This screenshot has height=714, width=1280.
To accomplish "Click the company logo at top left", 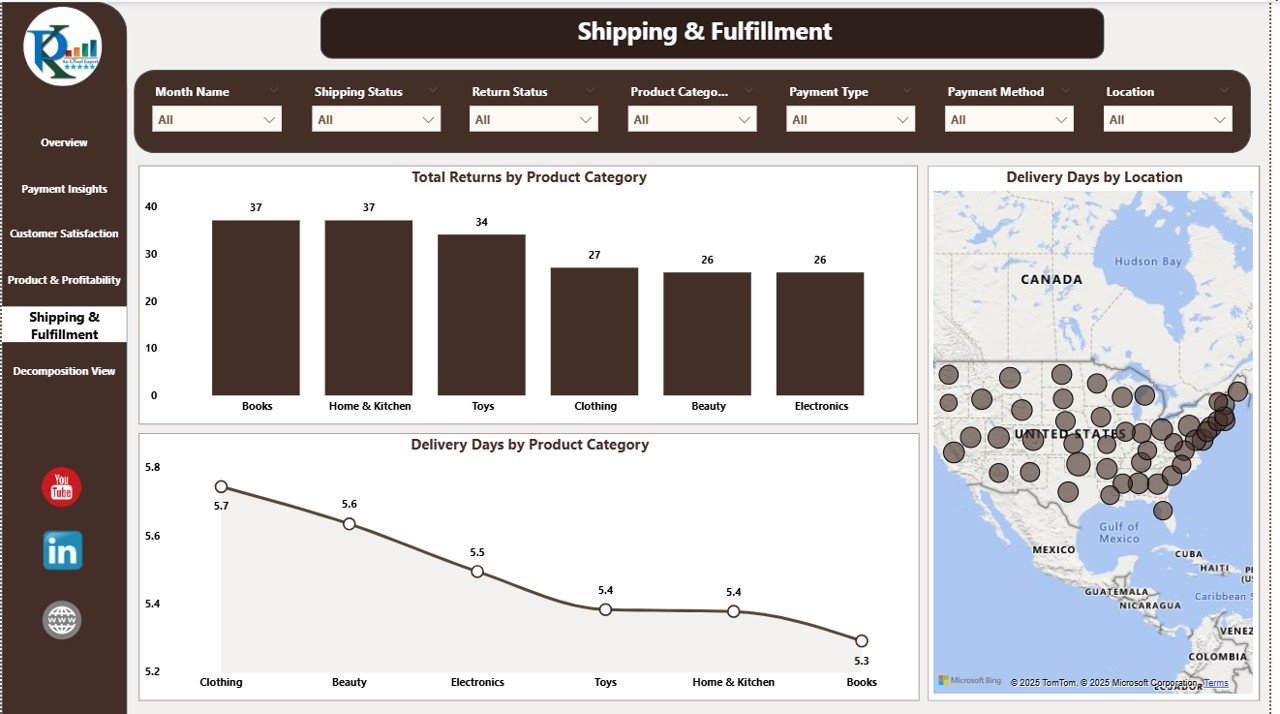I will point(63,47).
